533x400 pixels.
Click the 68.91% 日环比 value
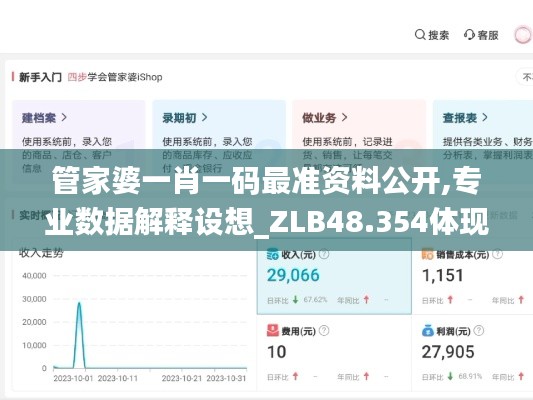(470, 376)
